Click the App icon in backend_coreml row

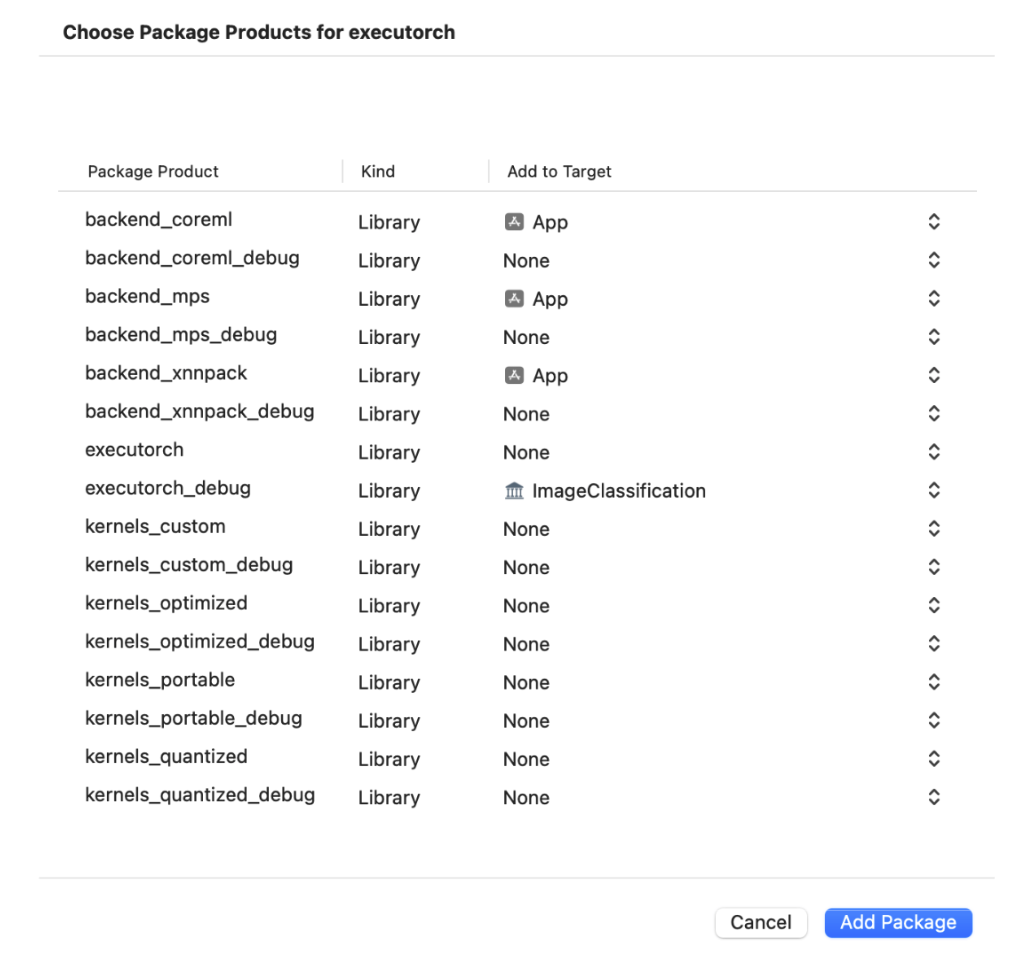point(514,222)
